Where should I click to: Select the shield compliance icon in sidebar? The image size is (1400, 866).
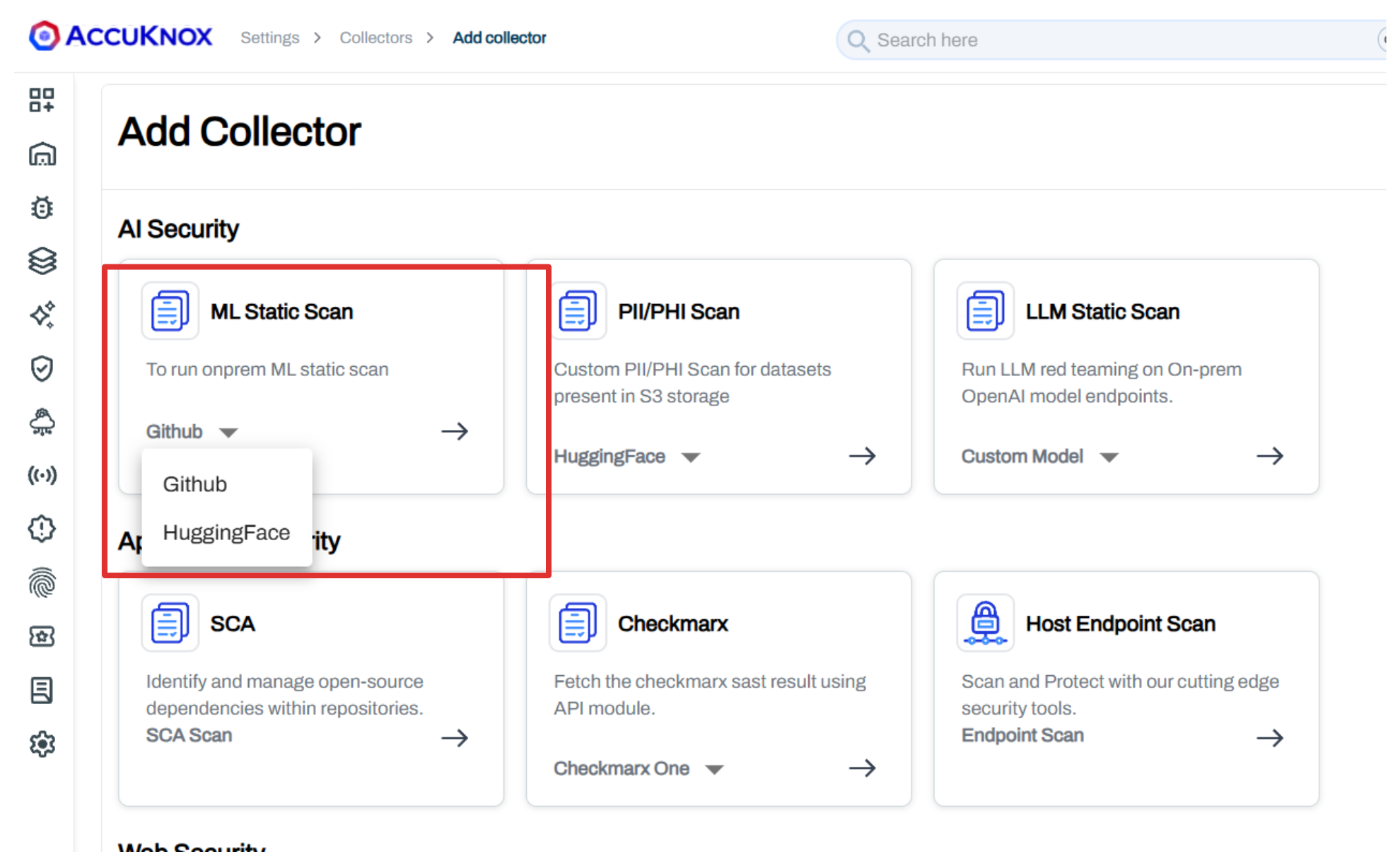[x=42, y=368]
